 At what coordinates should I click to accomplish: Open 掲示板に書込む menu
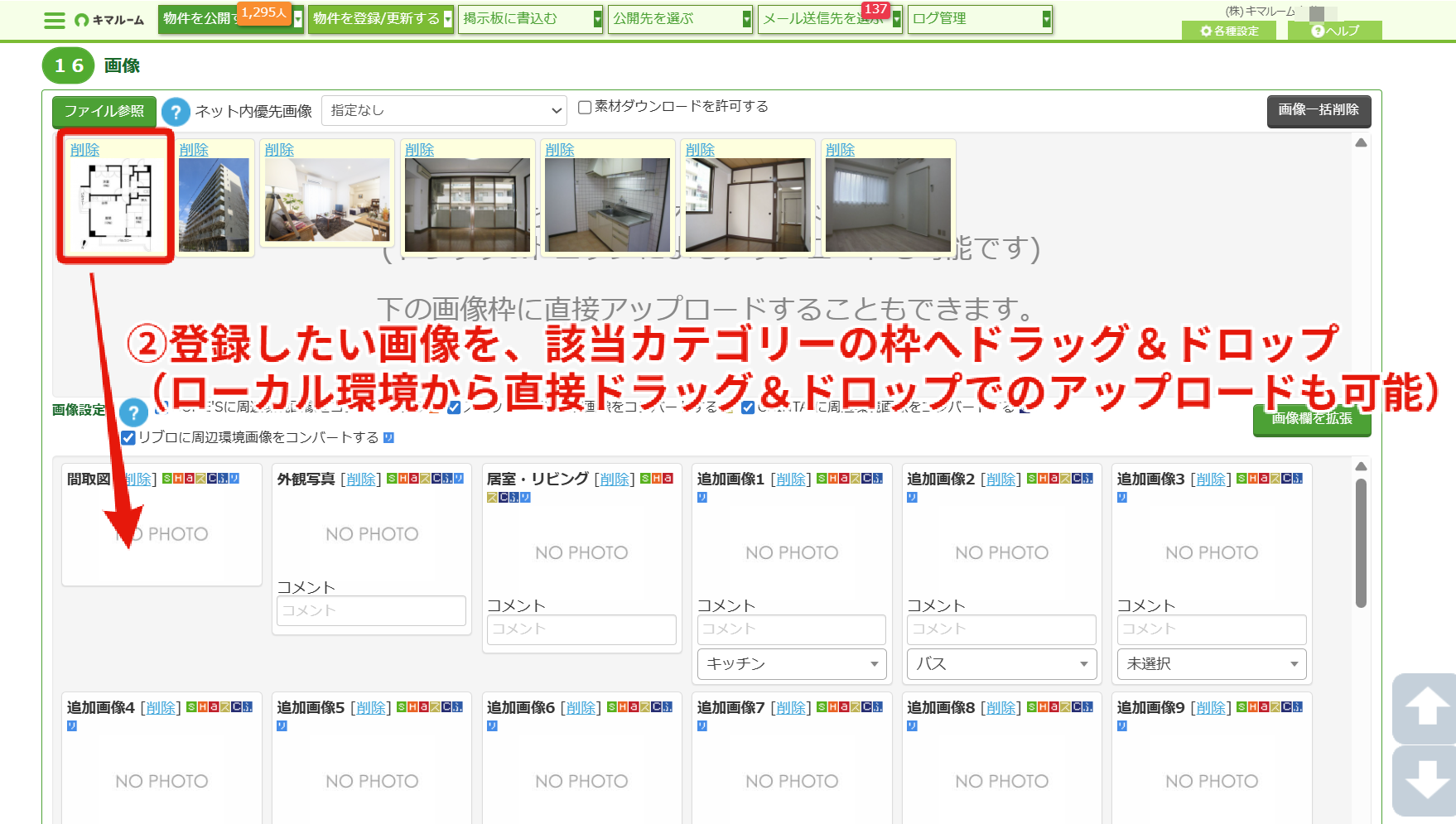coord(531,19)
